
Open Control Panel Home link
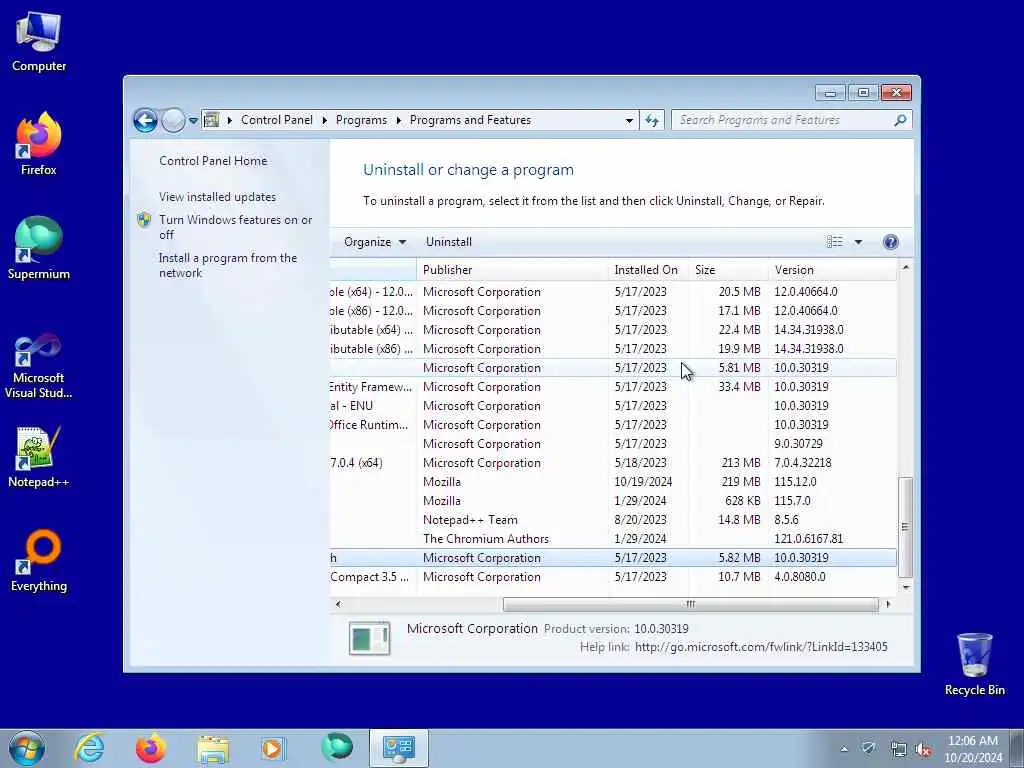click(213, 161)
